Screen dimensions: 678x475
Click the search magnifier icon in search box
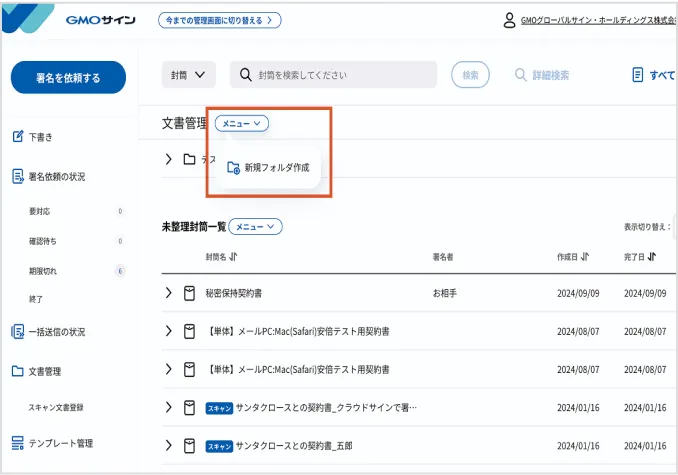(245, 75)
